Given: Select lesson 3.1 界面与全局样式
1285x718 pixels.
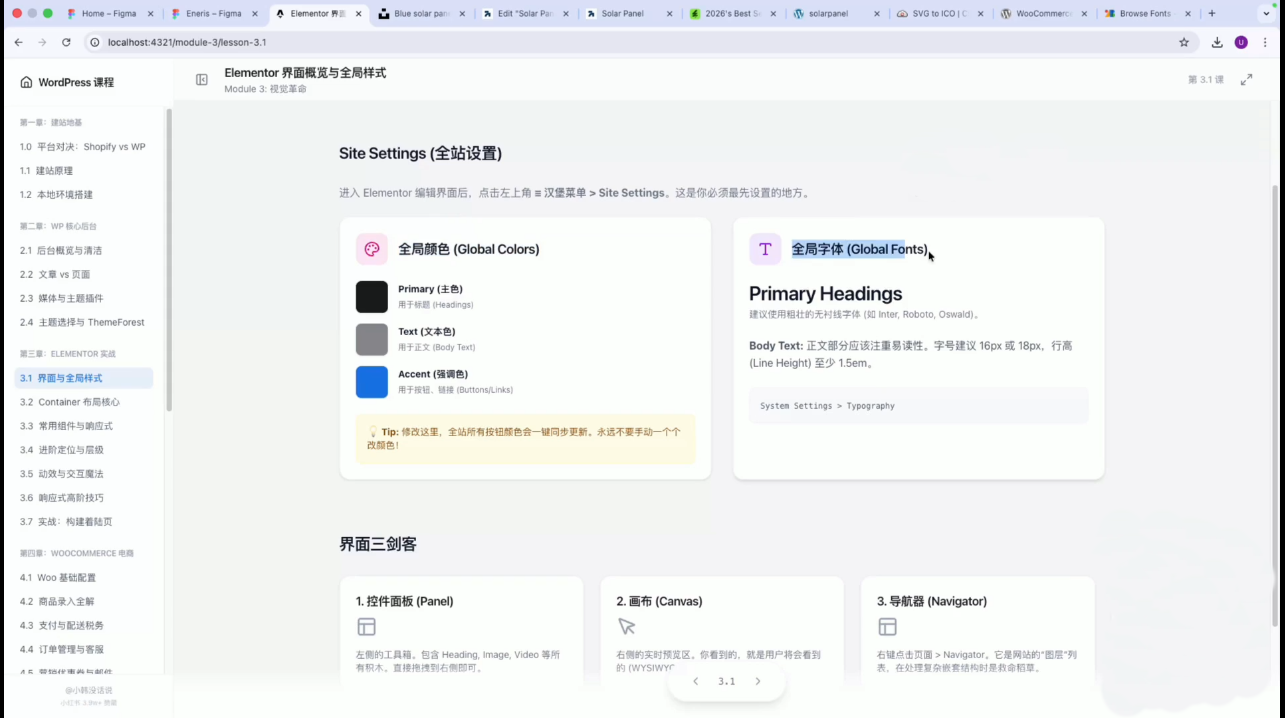Looking at the screenshot, I should click(x=84, y=378).
